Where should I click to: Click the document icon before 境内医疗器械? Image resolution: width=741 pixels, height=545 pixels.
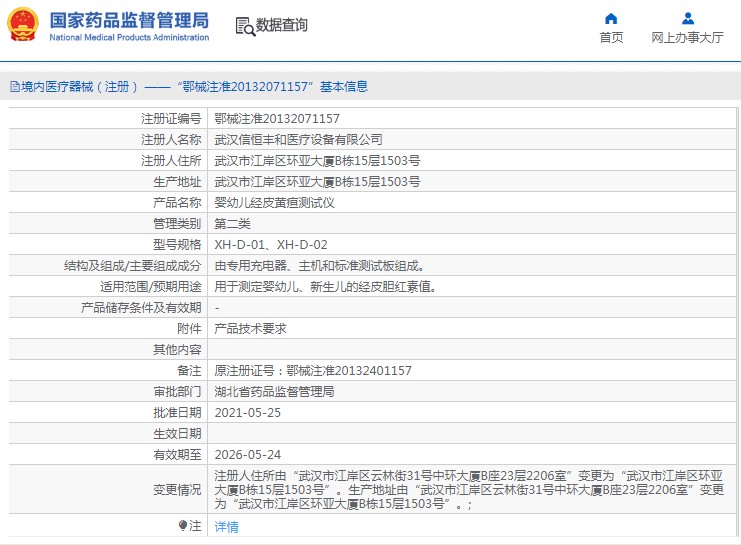[x=14, y=87]
